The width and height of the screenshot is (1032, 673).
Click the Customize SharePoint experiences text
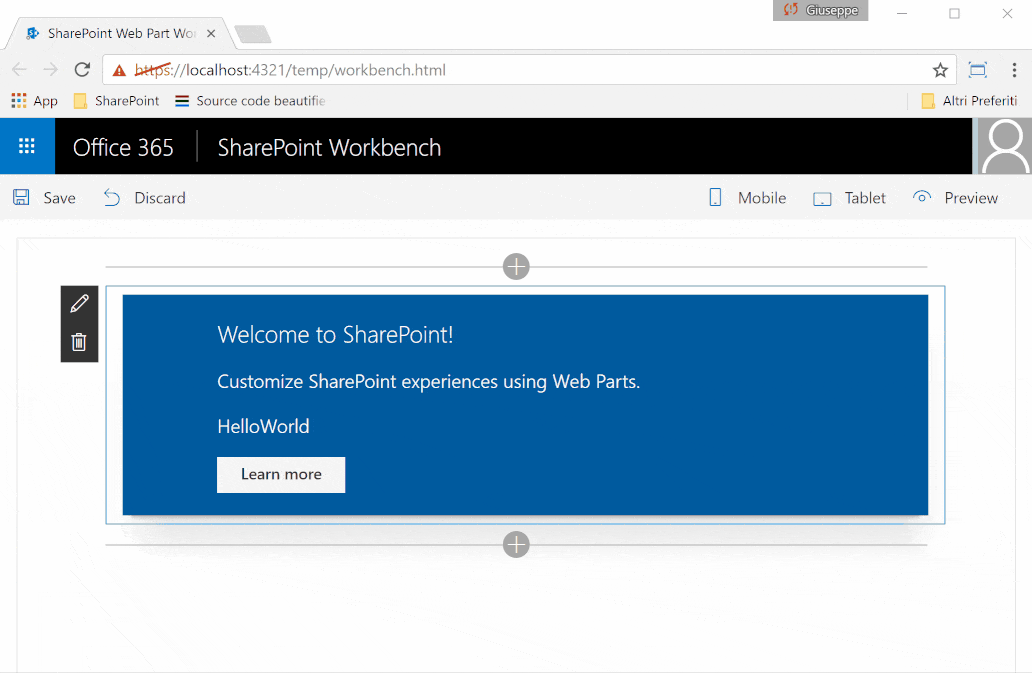point(428,382)
